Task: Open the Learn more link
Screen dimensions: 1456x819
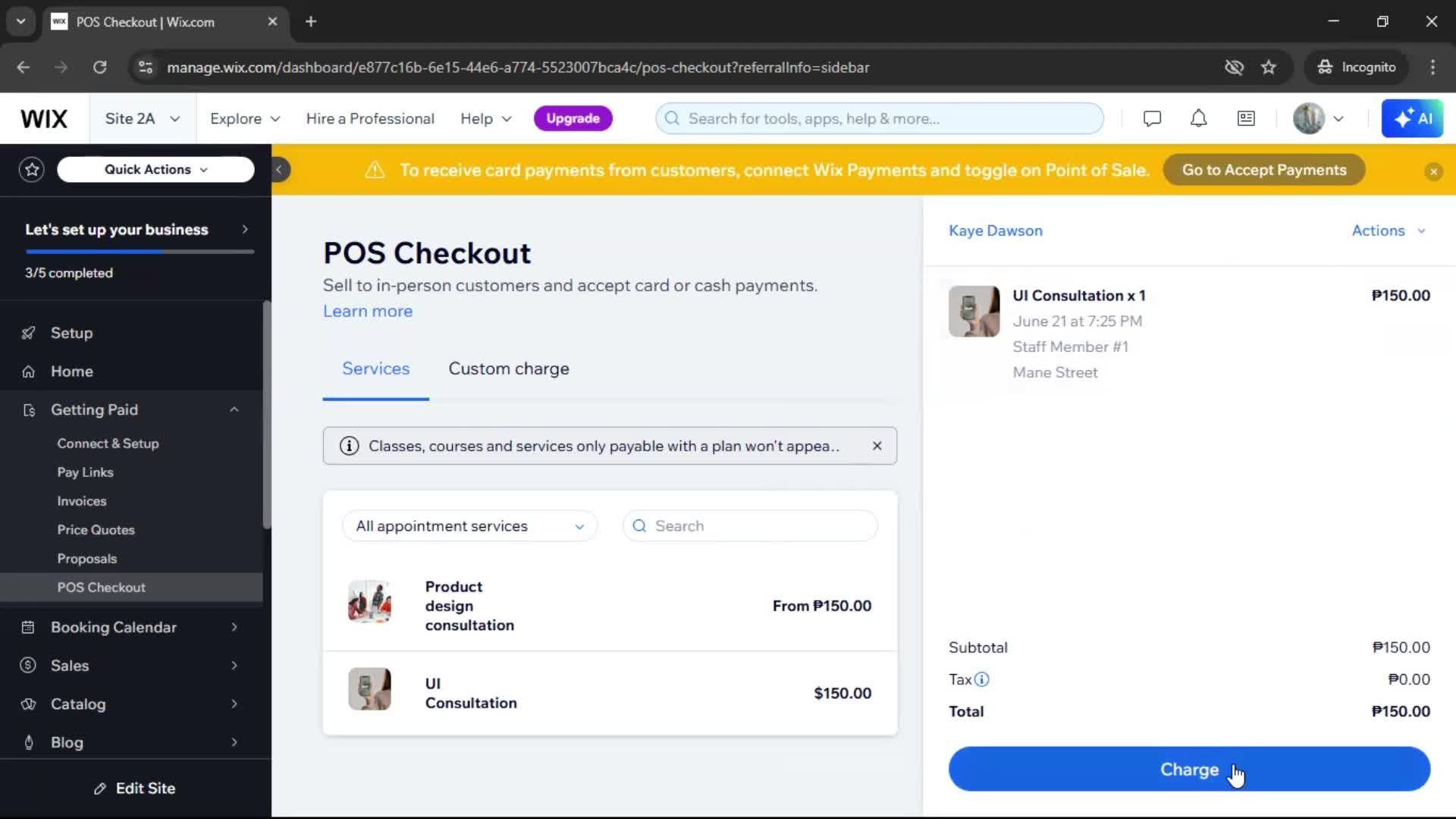Action: click(368, 311)
